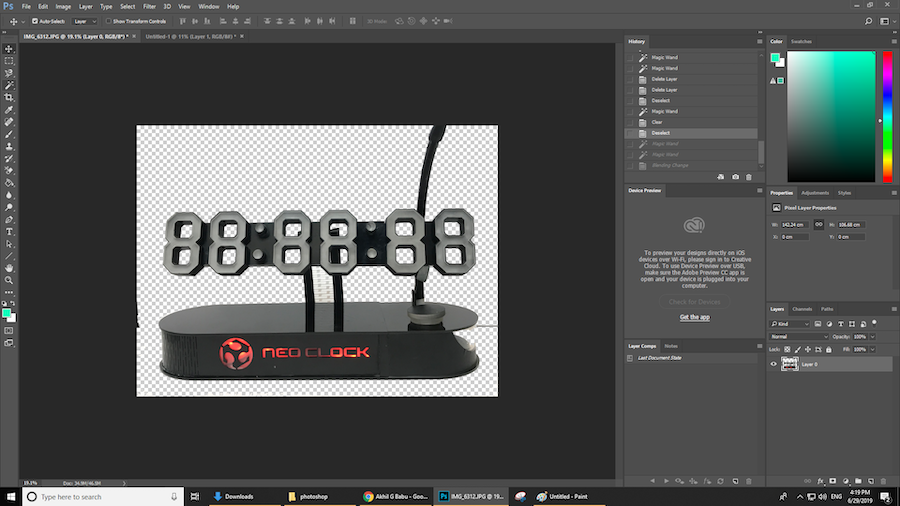
Task: Select the Hand tool
Action: 9,268
